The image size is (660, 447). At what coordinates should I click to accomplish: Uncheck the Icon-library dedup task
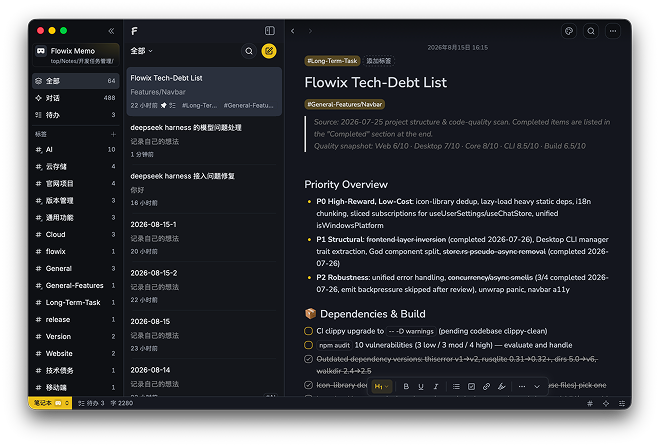[x=309, y=385]
